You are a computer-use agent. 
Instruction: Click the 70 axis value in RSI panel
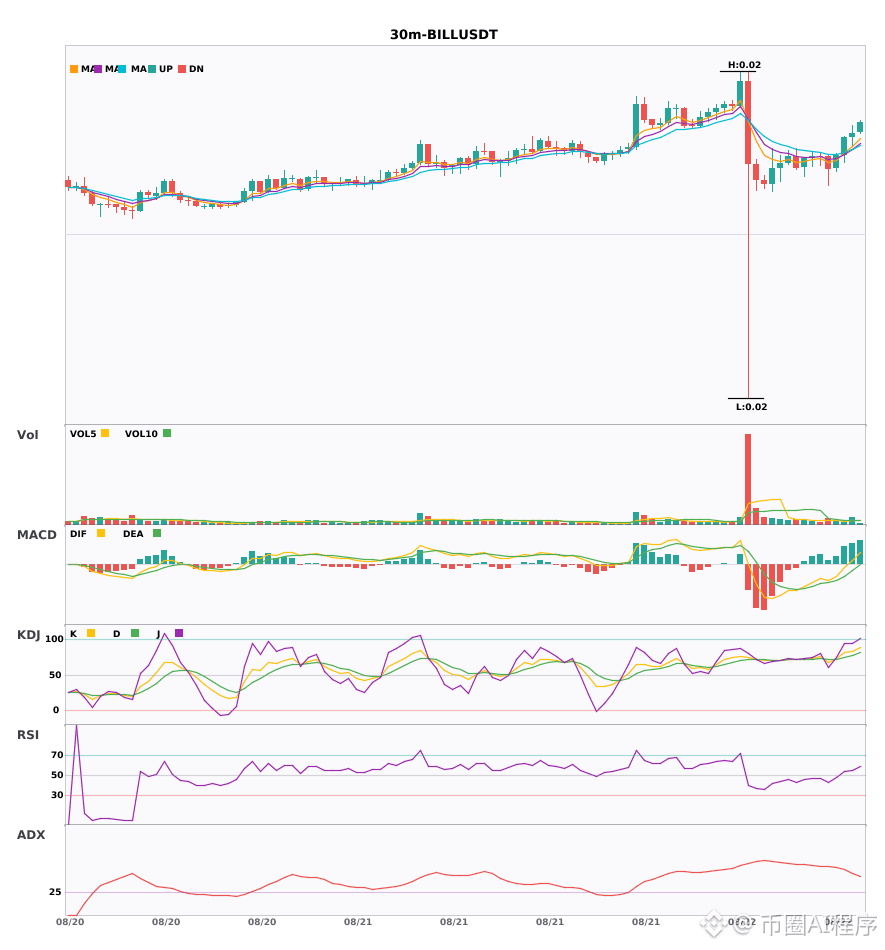tap(57, 755)
